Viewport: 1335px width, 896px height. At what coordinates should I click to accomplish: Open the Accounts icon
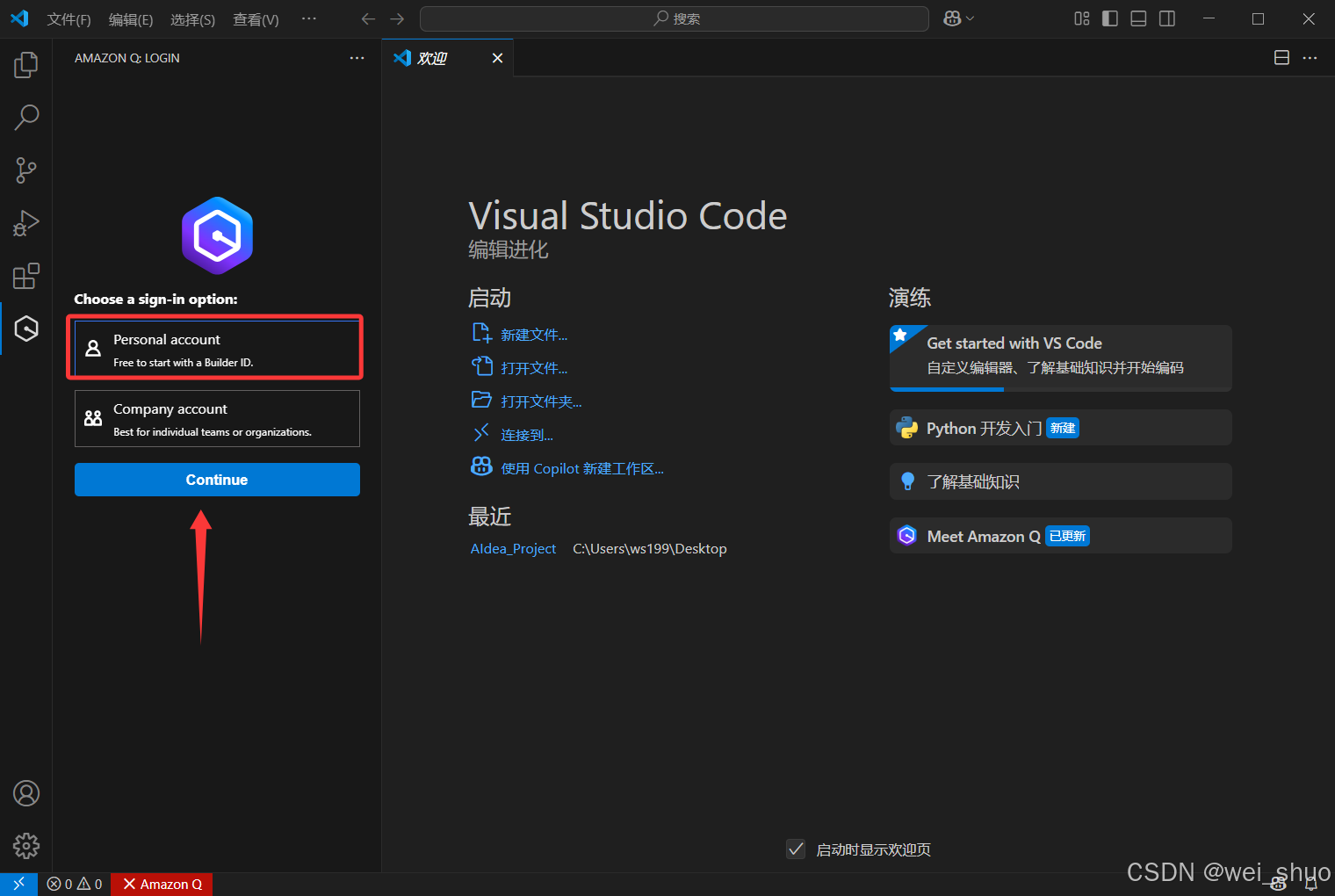click(x=26, y=793)
